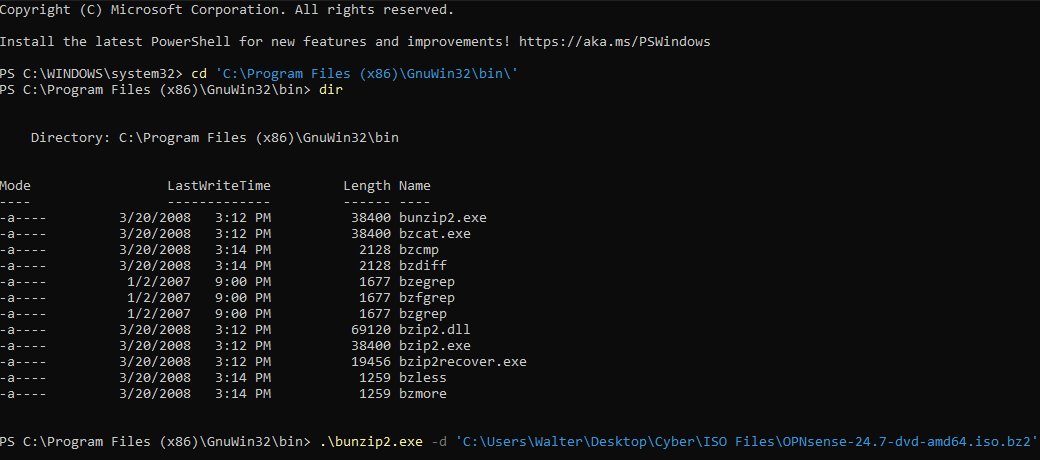Viewport: 1040px width, 460px height.
Task: Click the bzmore entry in the listing
Action: [423, 393]
